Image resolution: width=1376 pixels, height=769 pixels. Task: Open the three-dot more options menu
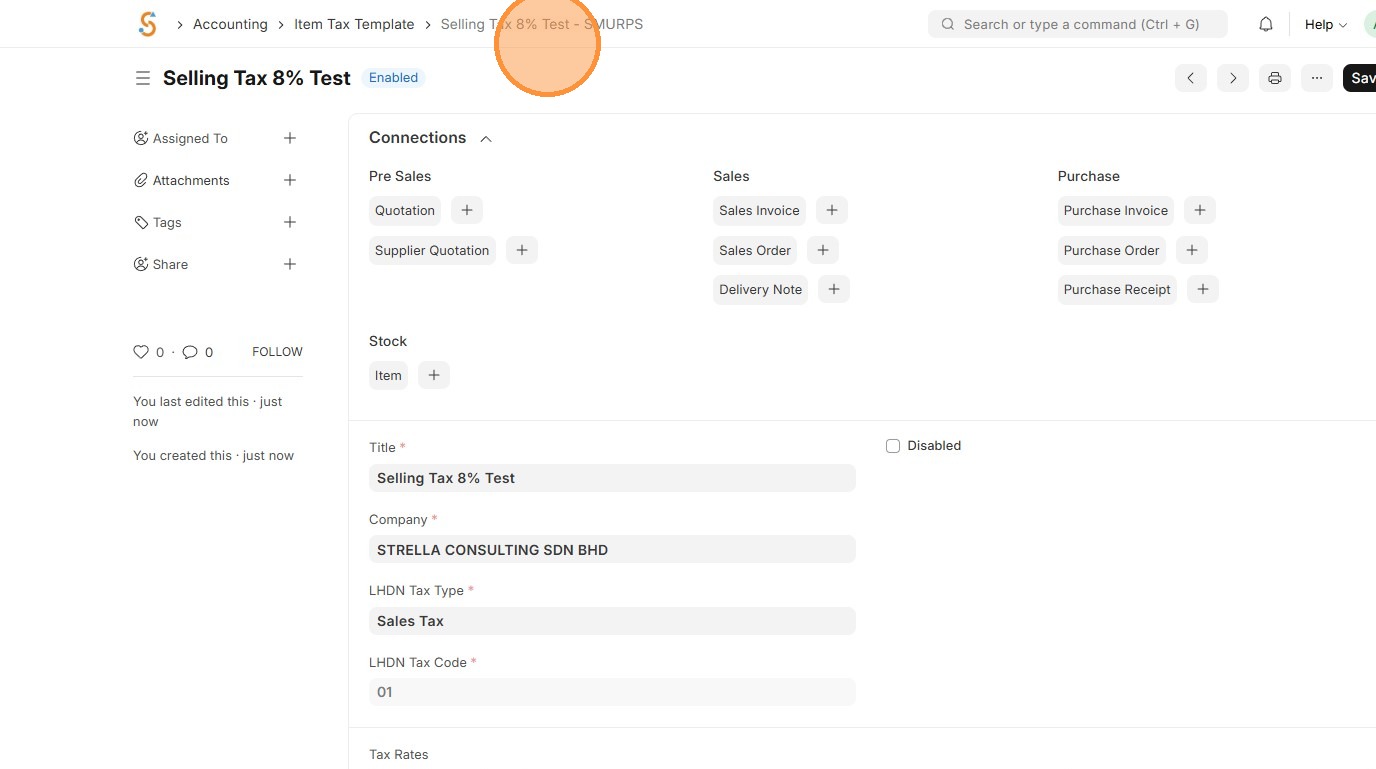[1316, 78]
